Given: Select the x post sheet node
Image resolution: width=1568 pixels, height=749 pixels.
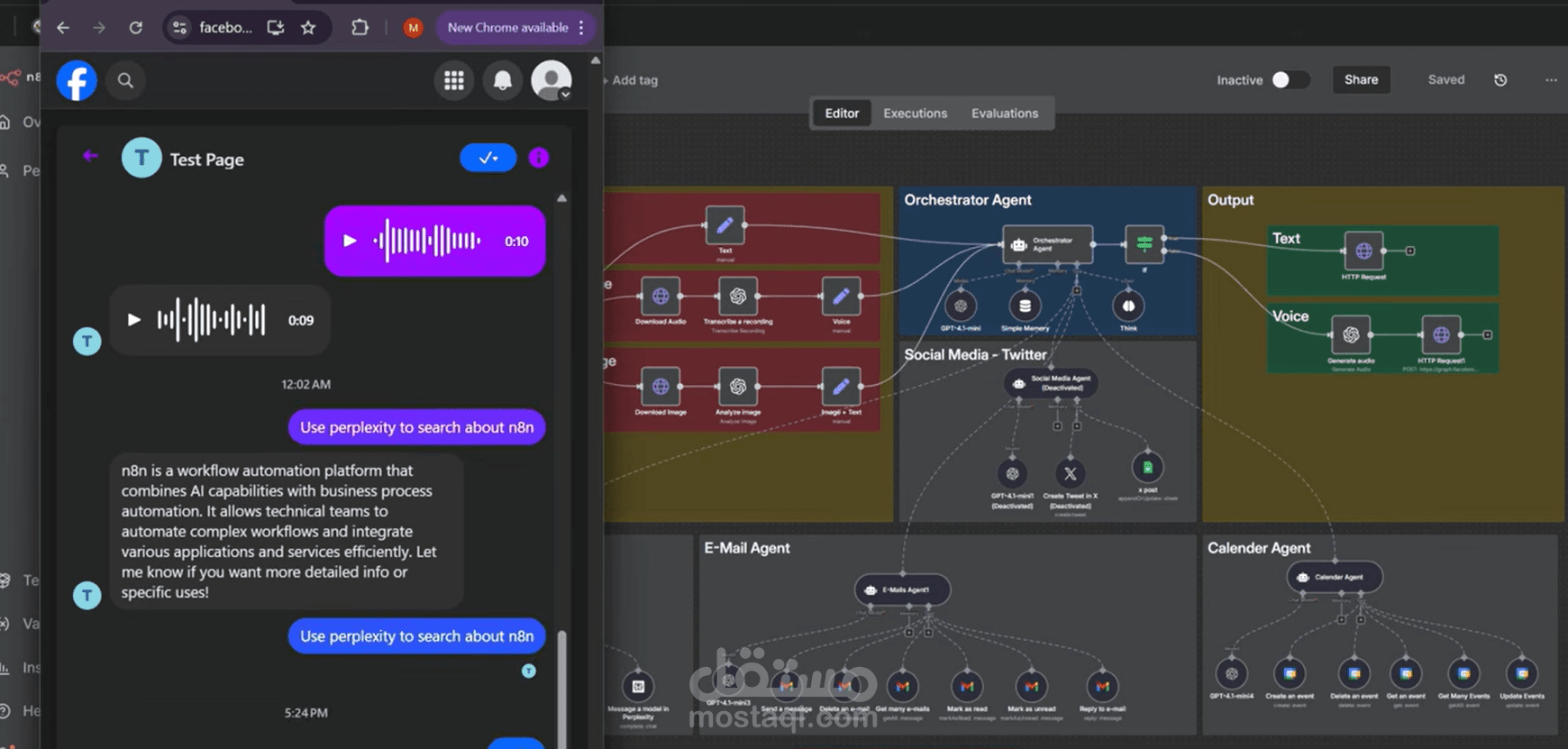Looking at the screenshot, I should coord(1147,468).
